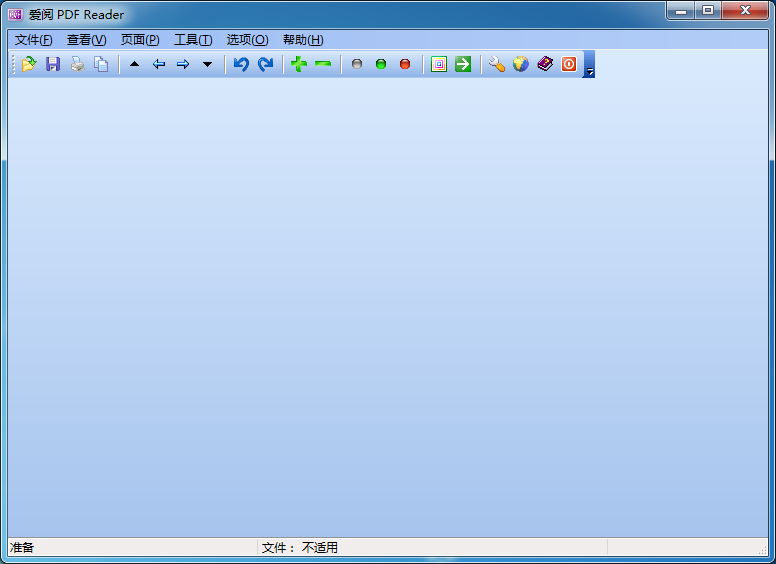Click the open file folder icon
776x564 pixels.
coord(29,64)
